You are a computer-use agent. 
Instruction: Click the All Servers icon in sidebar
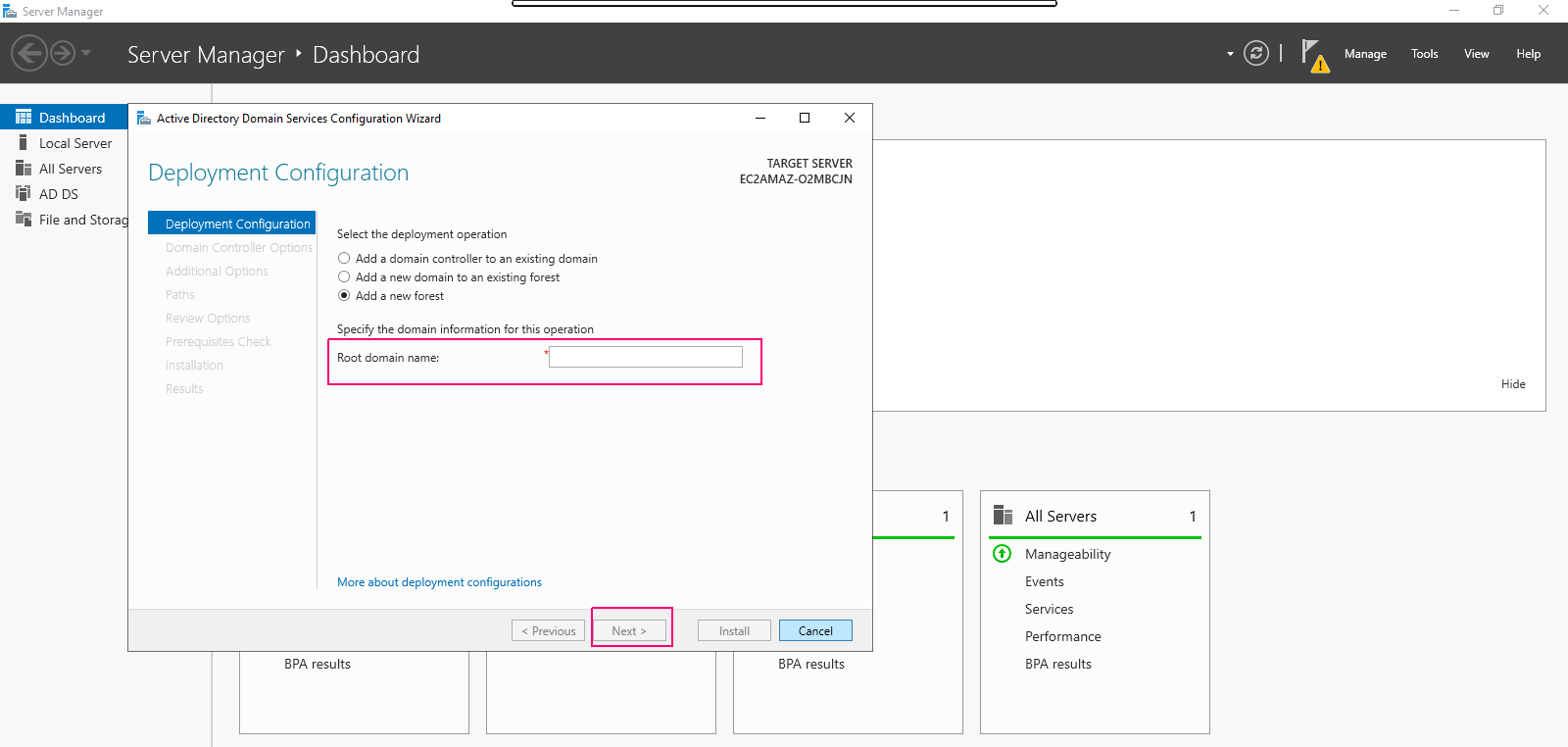click(24, 168)
